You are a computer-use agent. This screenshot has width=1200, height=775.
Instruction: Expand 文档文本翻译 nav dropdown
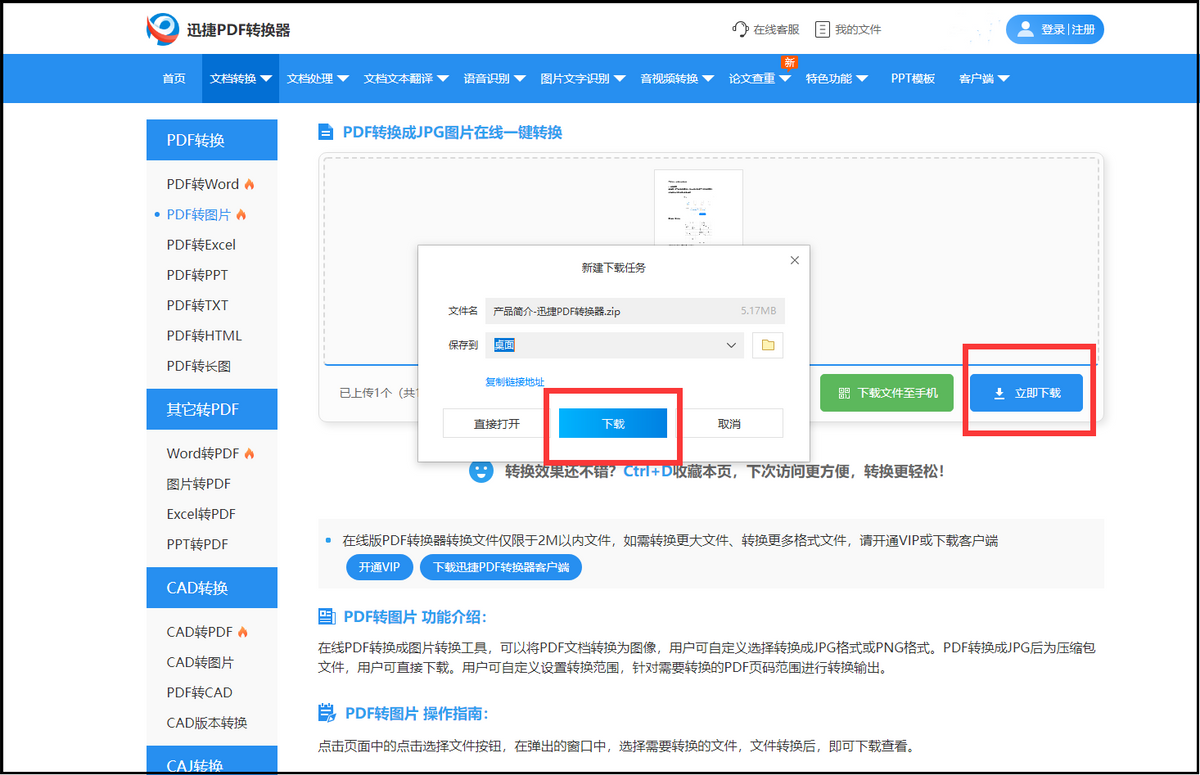click(406, 78)
